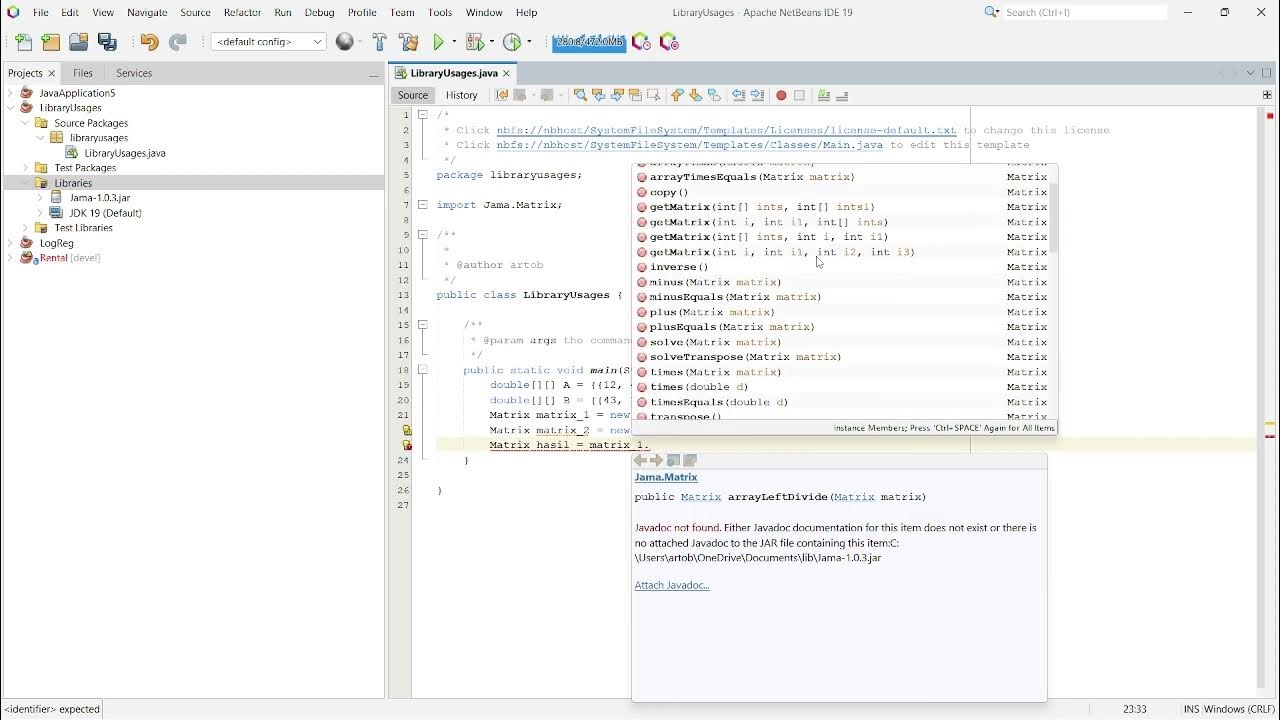Open the Refactor menu

[x=242, y=12]
